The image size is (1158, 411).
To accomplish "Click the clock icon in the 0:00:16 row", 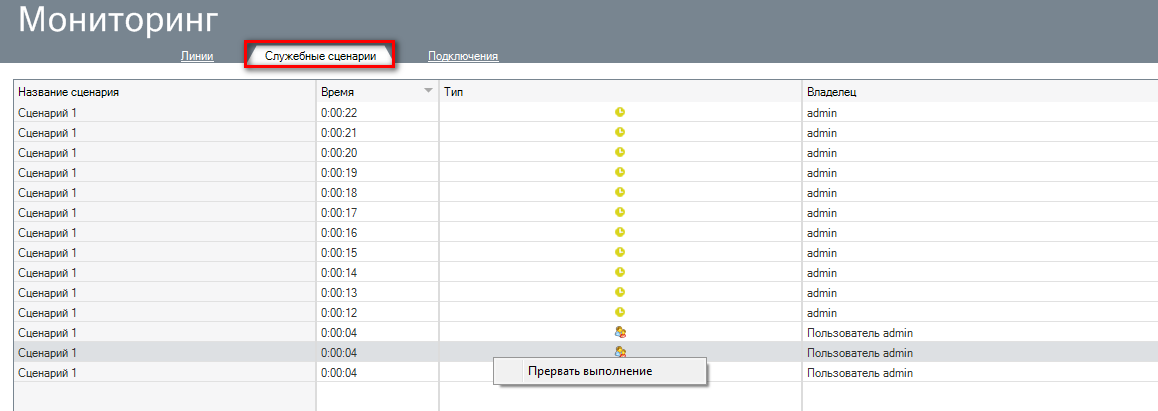I will [x=620, y=233].
